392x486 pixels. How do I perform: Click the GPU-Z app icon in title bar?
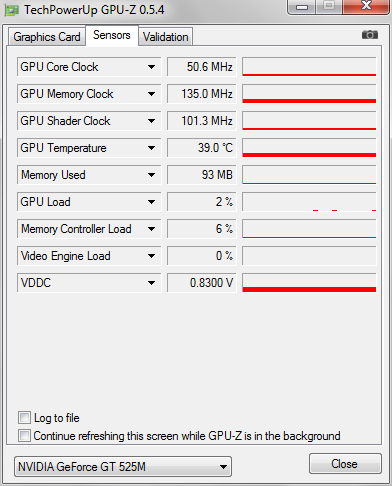pyautogui.click(x=12, y=10)
